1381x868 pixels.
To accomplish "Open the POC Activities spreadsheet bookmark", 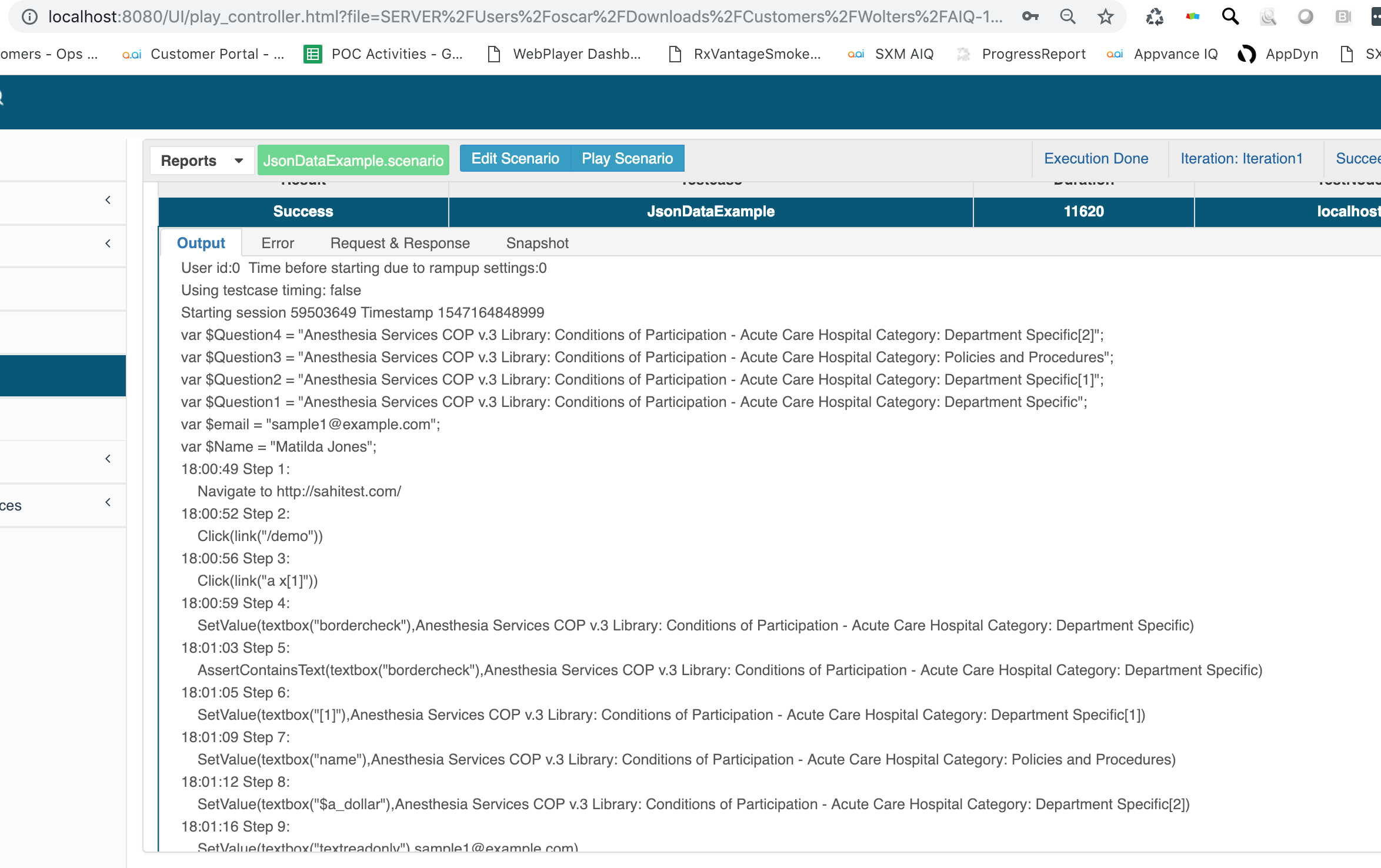I will (x=383, y=54).
